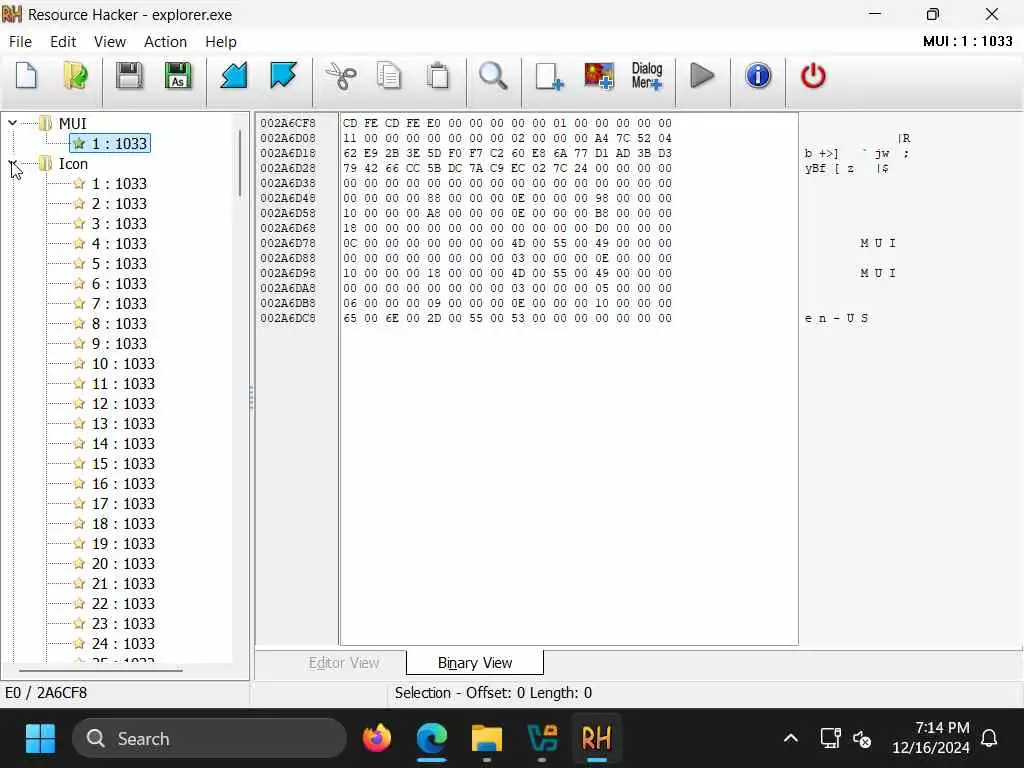
Task: Open the Windows Start menu
Action: [x=40, y=739]
